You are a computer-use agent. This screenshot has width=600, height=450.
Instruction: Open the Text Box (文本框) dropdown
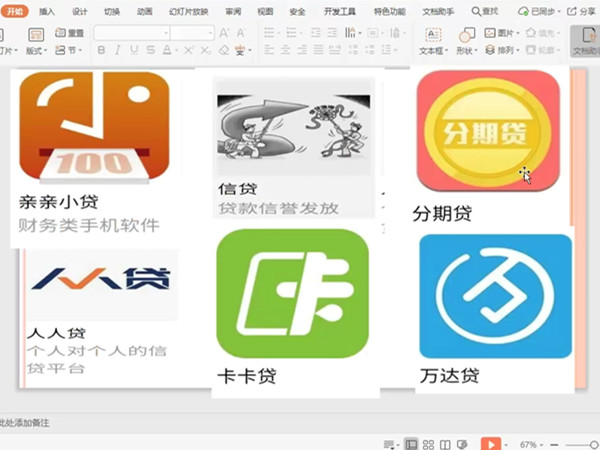[433, 51]
